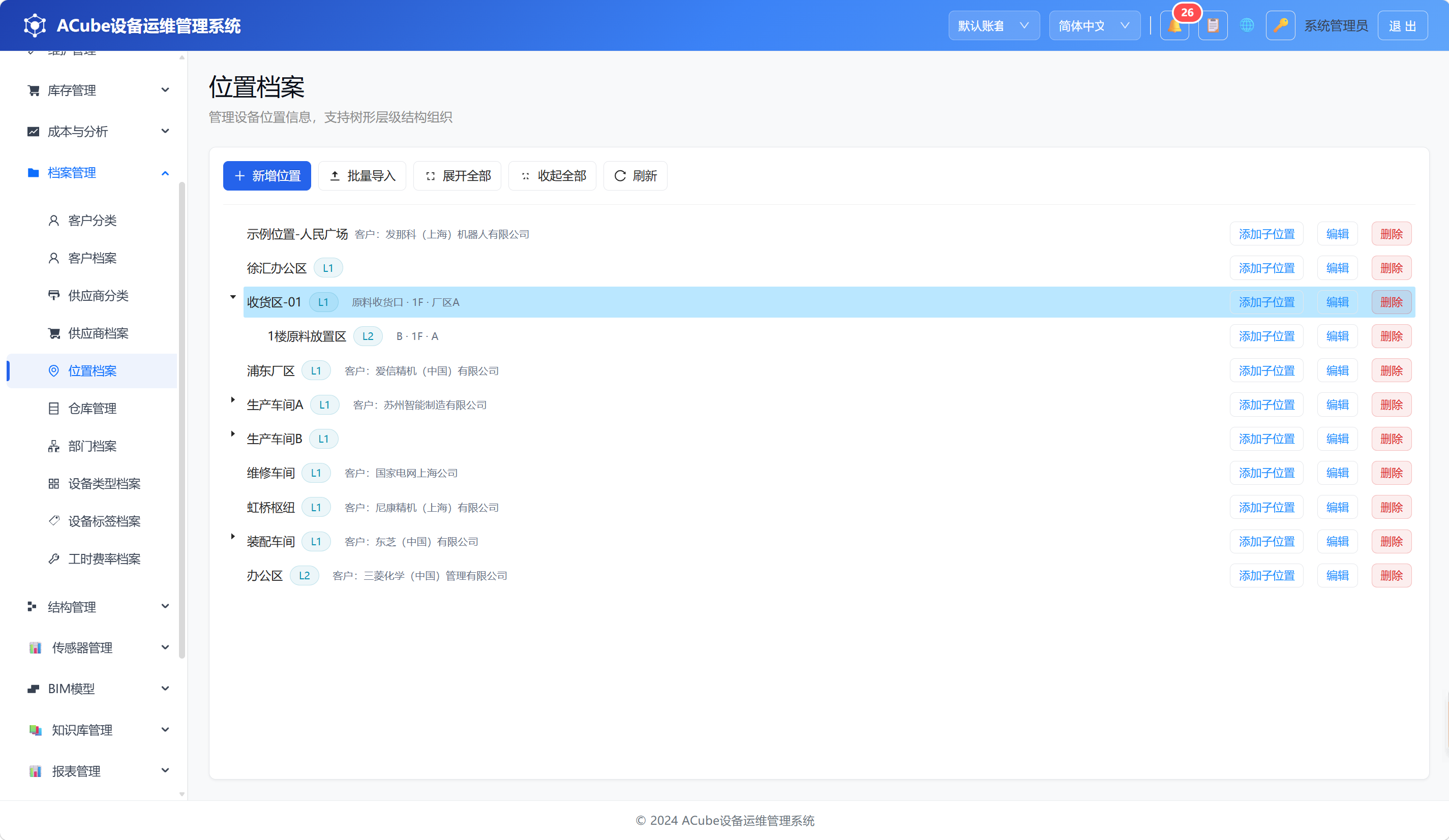Screen dimensions: 1449x840
Task: Click the 新增位置 button
Action: [267, 176]
